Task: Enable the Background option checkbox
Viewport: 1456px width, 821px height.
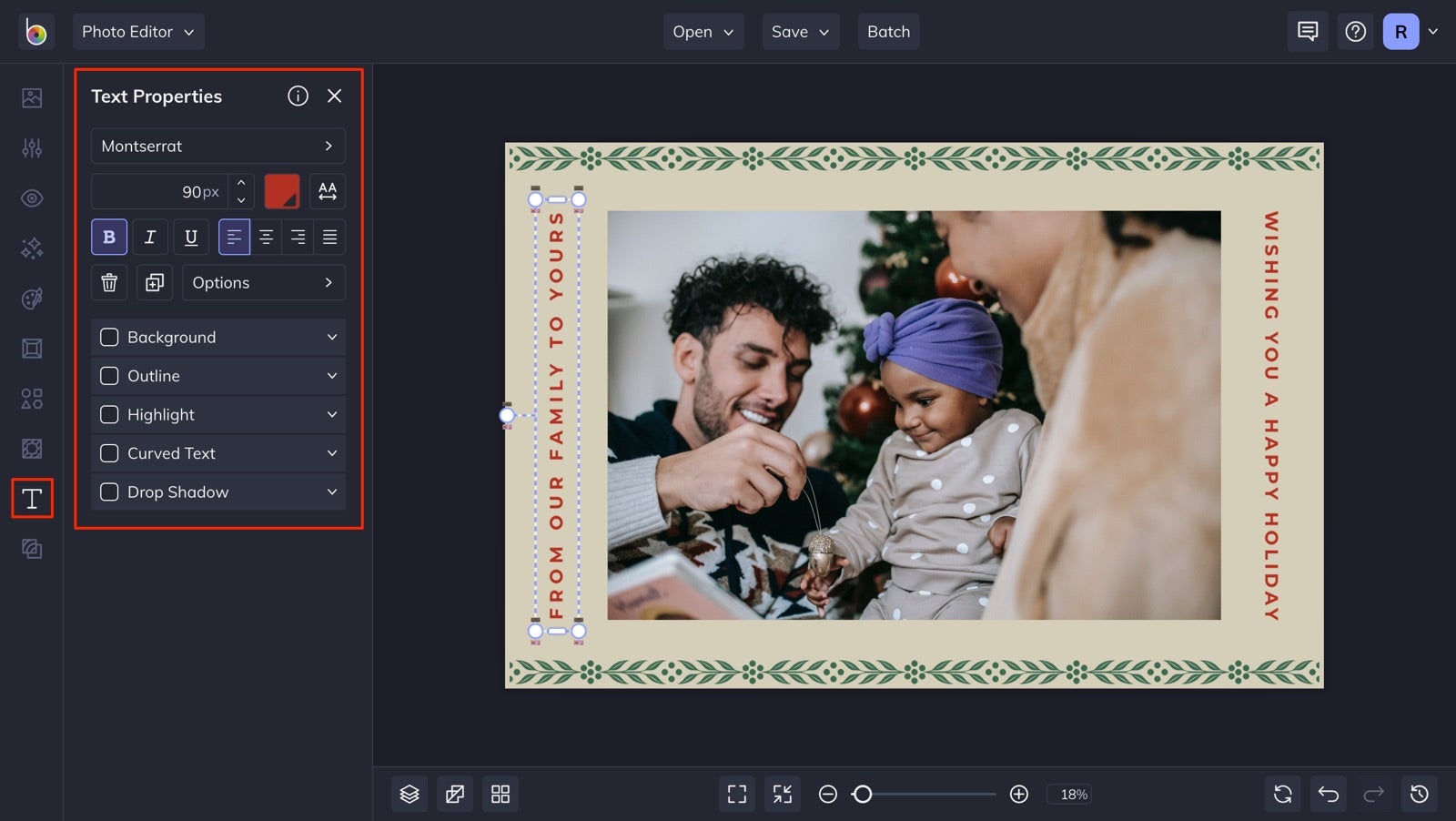Action: coord(109,337)
